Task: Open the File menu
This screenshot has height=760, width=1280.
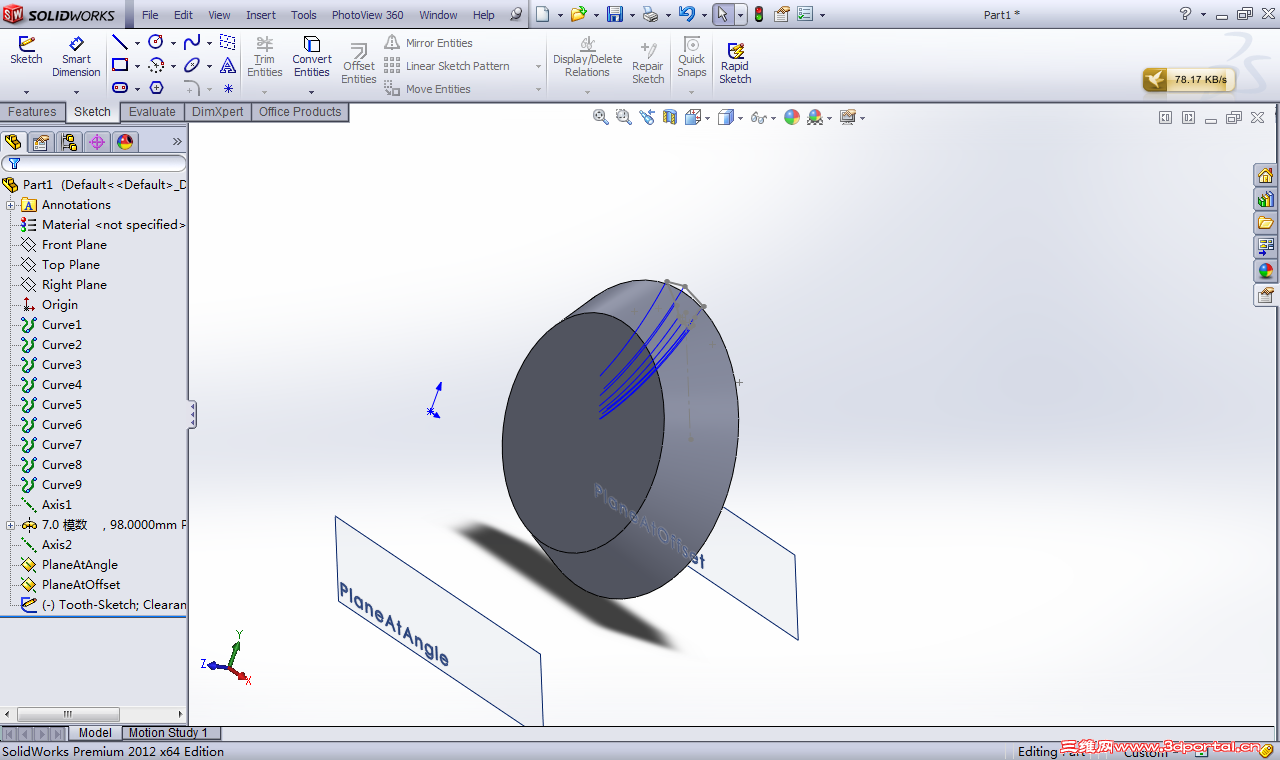Action: [x=150, y=15]
